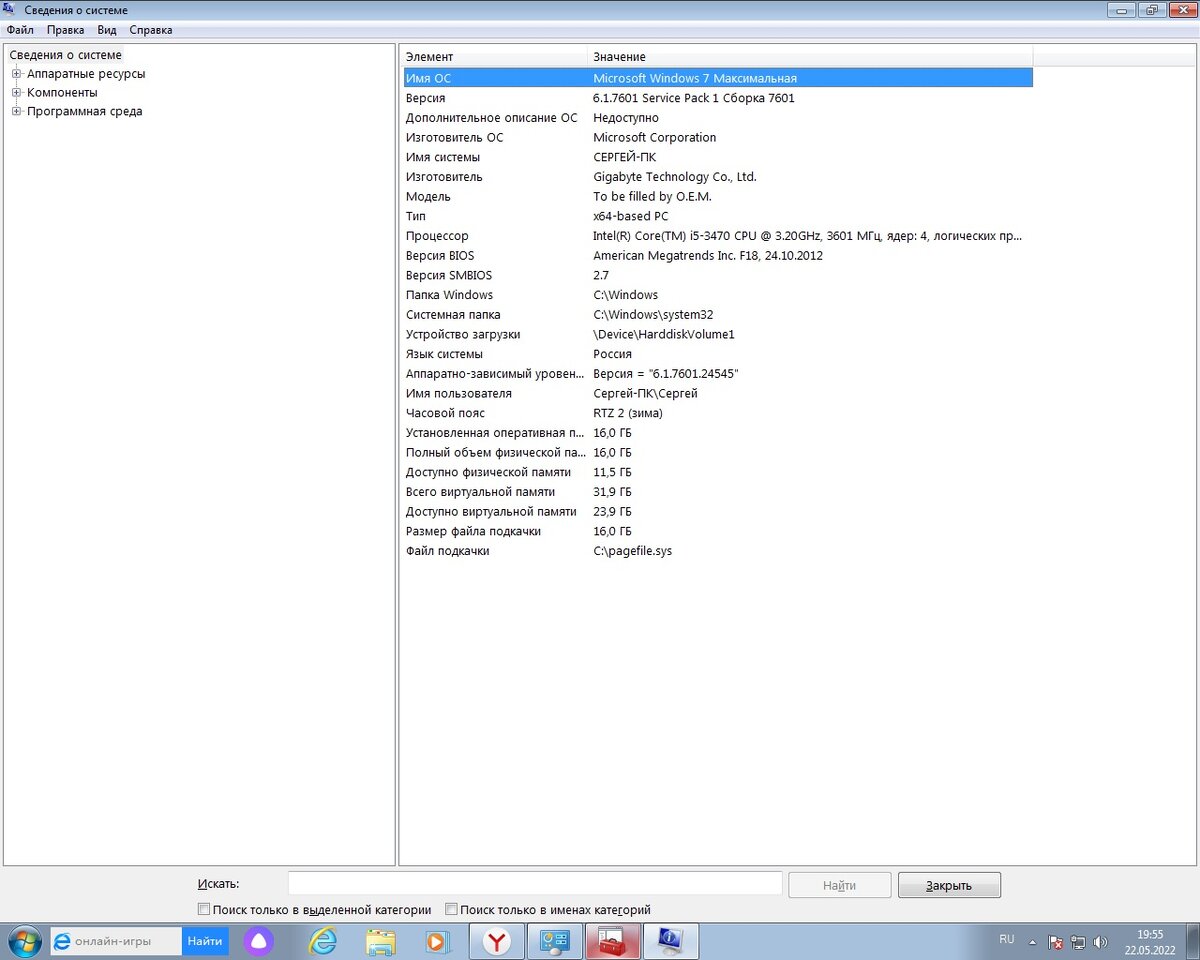The height and width of the screenshot is (960, 1200).
Task: Select Сведения о системе tree root
Action: click(65, 55)
